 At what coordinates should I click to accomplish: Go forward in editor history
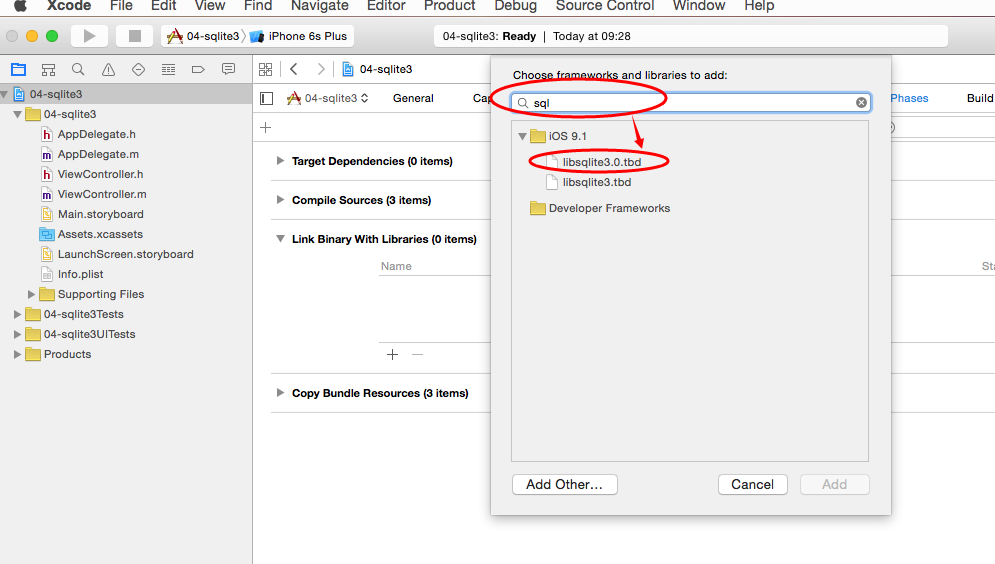point(321,69)
